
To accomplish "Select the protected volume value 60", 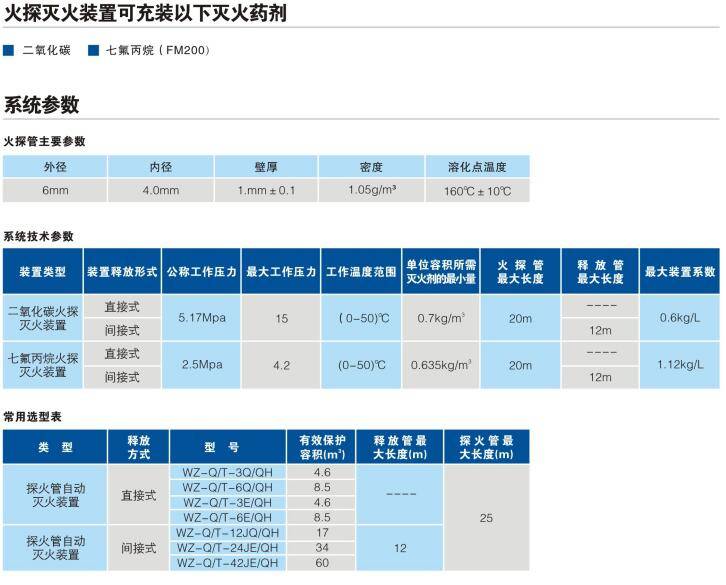I will pyautogui.click(x=322, y=563).
